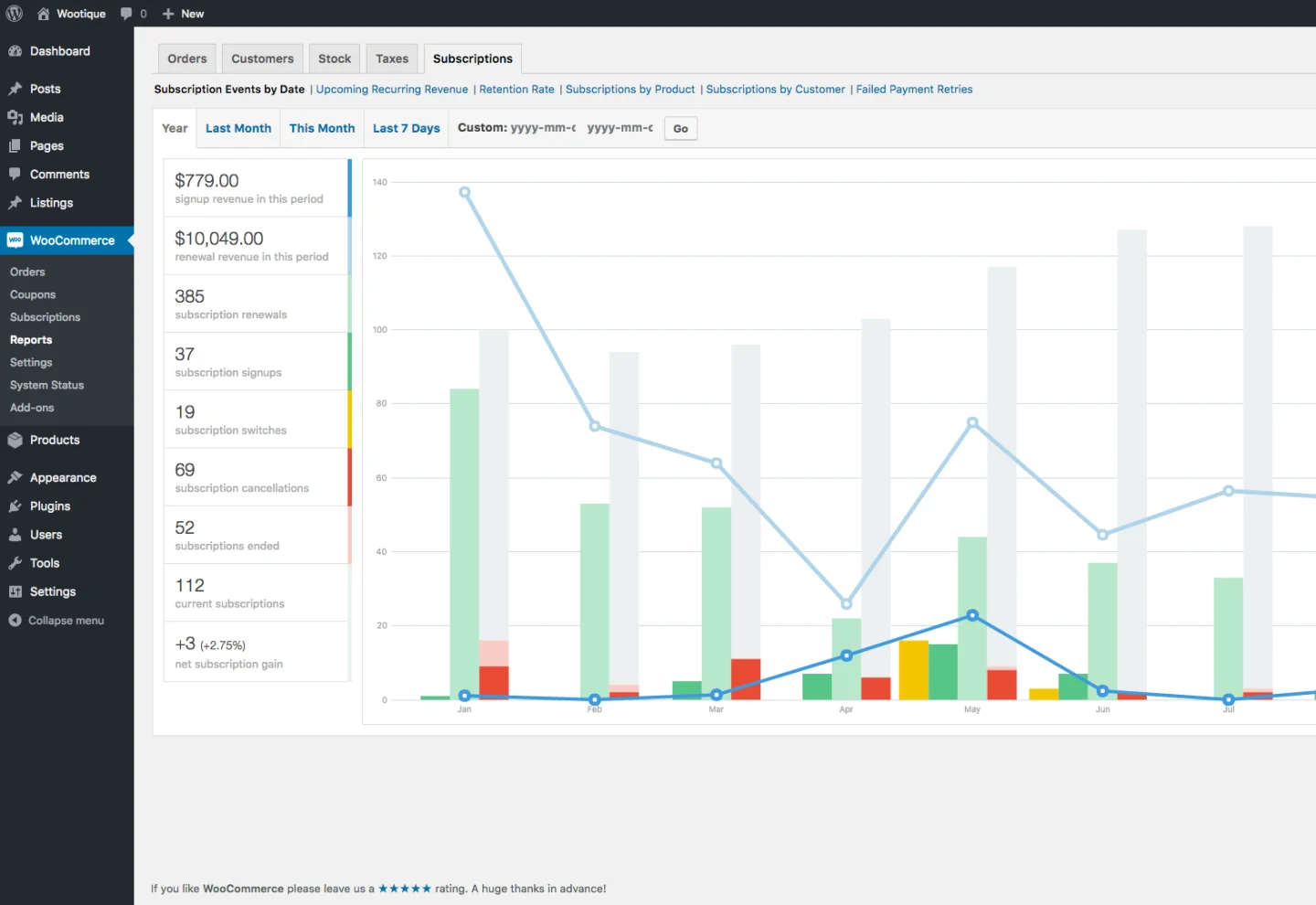Click WooCommerce menu label in sidebar
The height and width of the screenshot is (905, 1316).
[x=72, y=240]
